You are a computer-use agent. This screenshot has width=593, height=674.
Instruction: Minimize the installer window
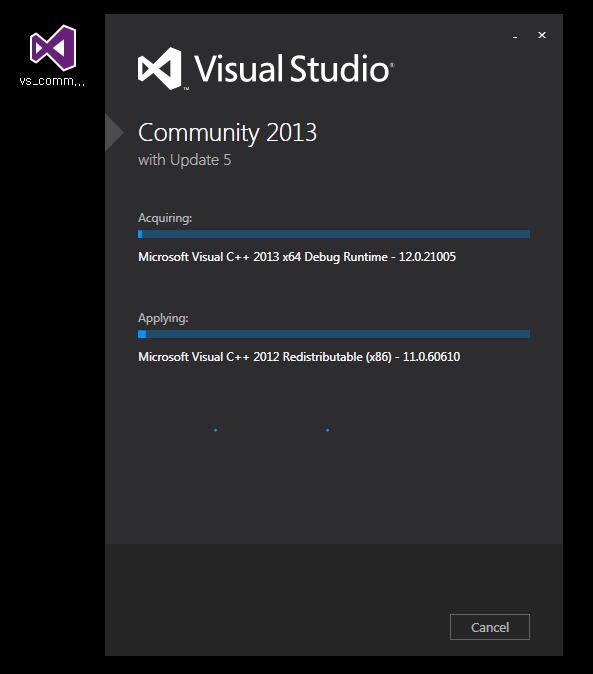tap(514, 35)
